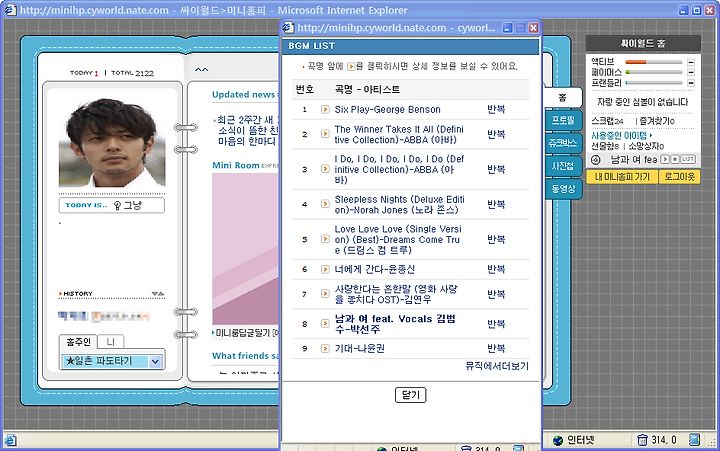Click the 'Updated news' heading
Viewport: 720px width, 451px height.
(244, 95)
